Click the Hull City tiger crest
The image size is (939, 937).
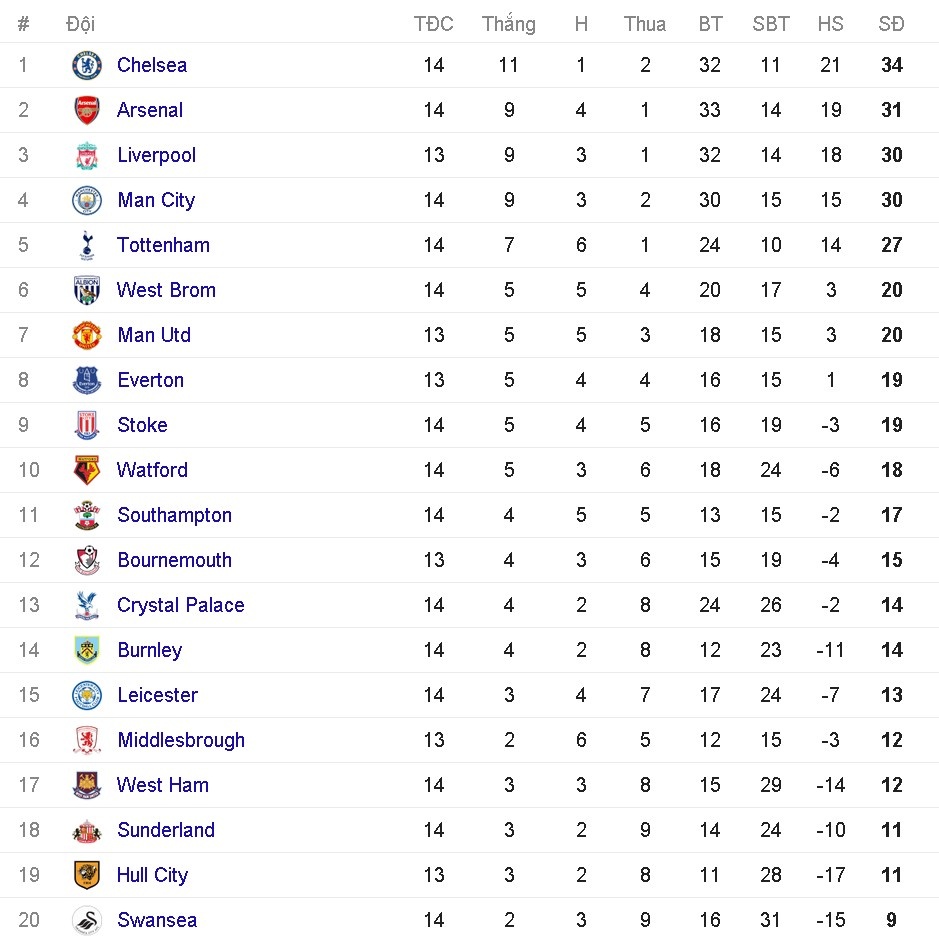87,875
